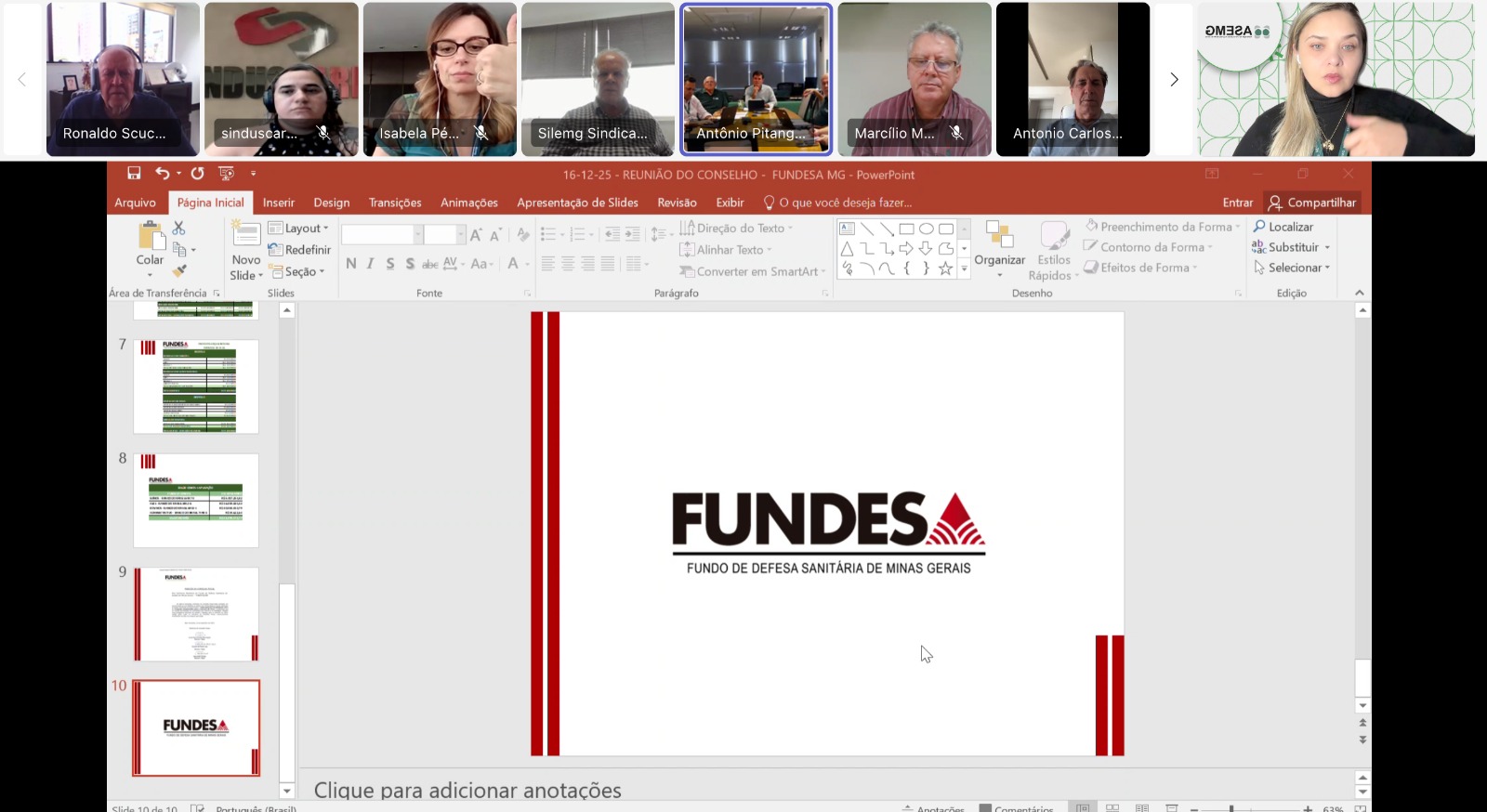Toggle bold (N) formatting
The height and width of the screenshot is (812, 1487).
[351, 264]
